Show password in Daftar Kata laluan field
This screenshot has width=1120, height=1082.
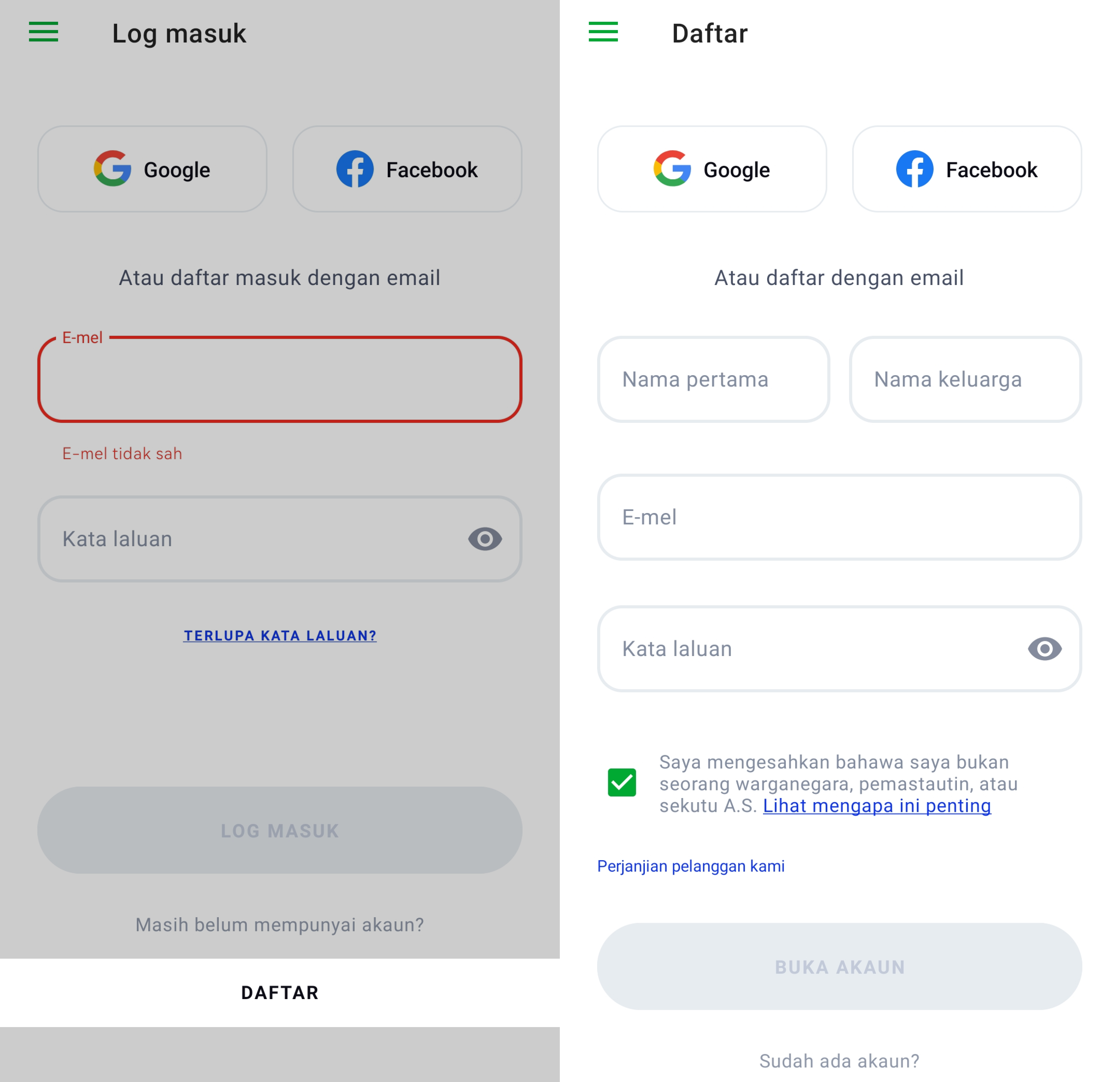pos(1045,648)
